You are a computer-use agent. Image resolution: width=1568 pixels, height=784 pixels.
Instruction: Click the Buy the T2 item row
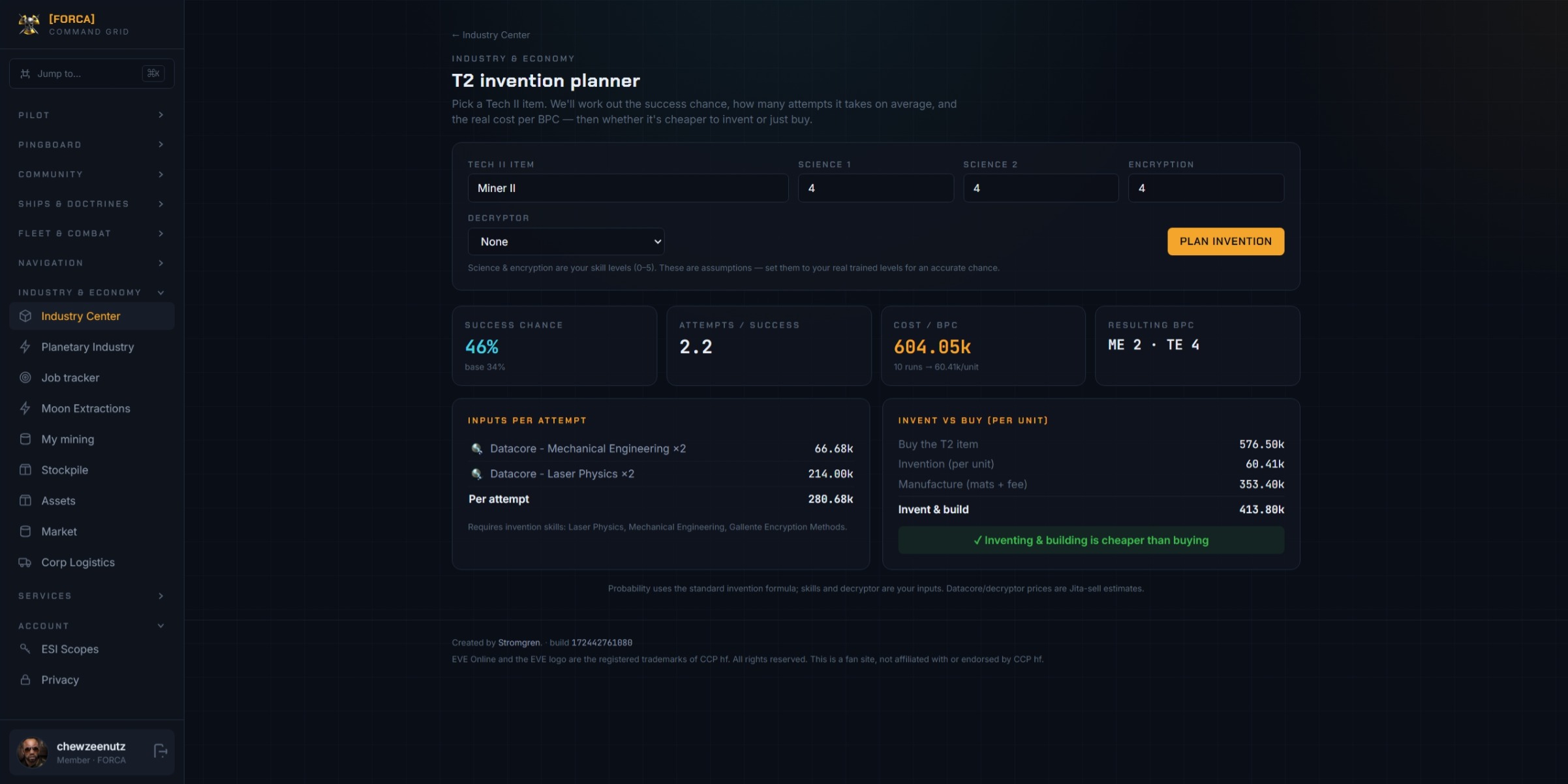click(1091, 444)
